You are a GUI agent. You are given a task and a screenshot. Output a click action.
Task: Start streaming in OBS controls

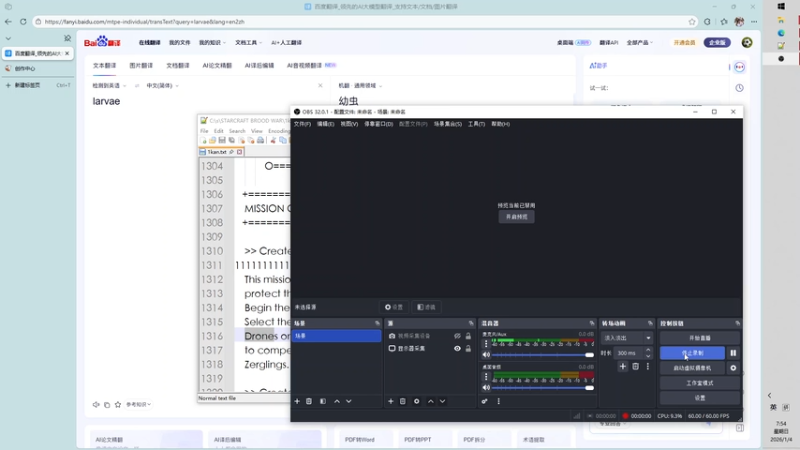699,338
